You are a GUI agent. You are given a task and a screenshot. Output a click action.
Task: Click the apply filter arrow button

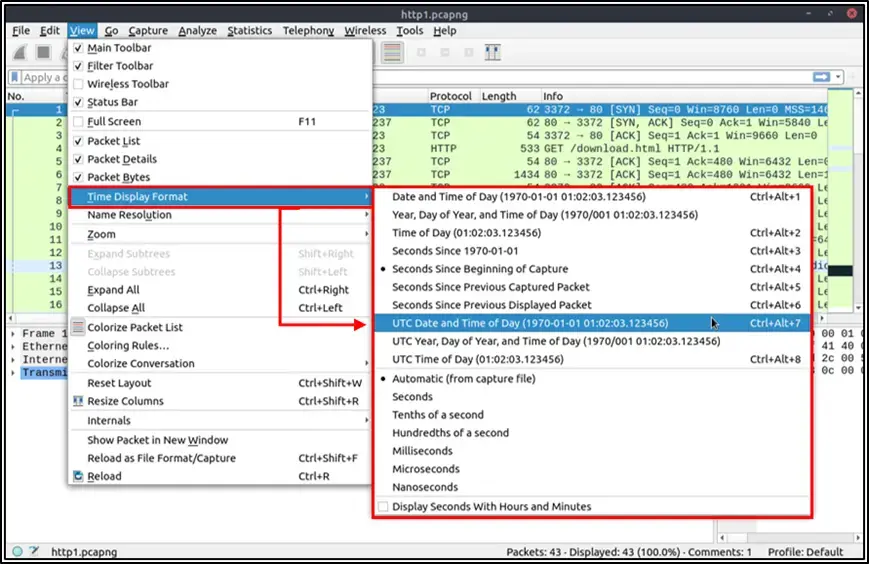[821, 77]
